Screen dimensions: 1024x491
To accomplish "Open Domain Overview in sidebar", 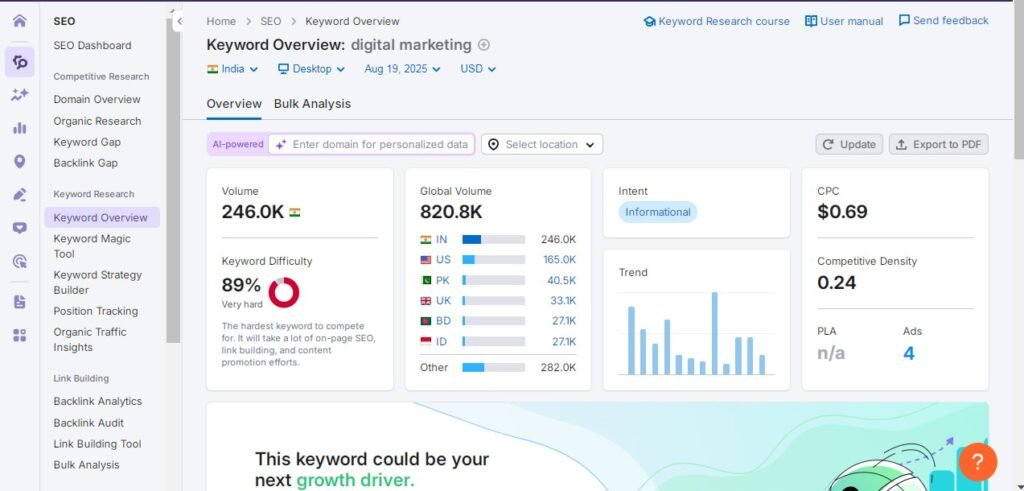I will (x=97, y=99).
